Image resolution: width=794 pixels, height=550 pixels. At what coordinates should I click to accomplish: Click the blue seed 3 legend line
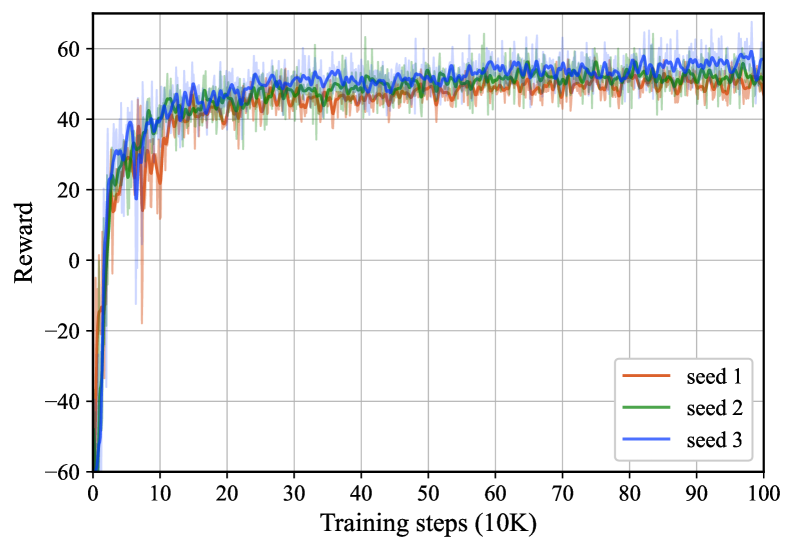[x=646, y=439]
